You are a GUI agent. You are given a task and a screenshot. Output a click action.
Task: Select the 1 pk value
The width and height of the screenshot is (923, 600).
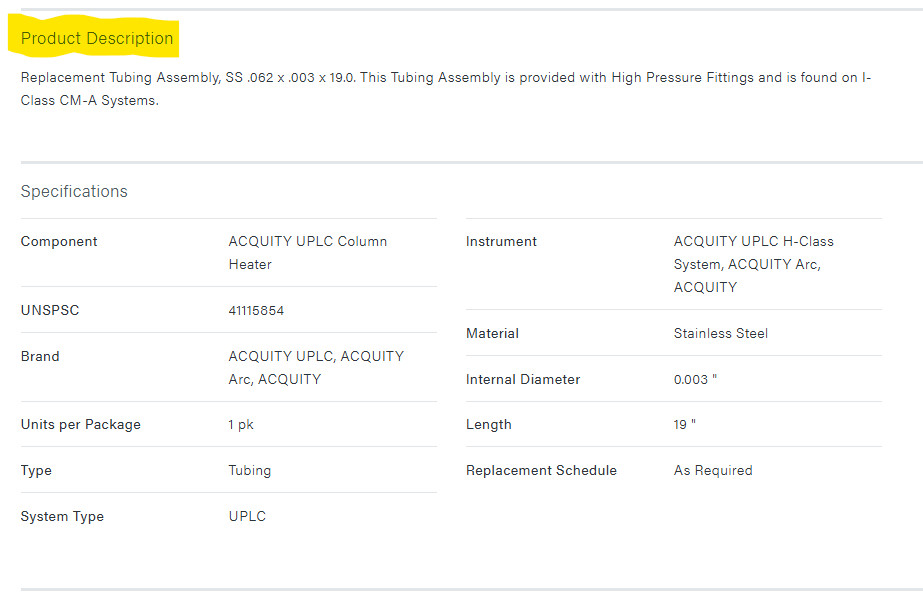coord(241,425)
